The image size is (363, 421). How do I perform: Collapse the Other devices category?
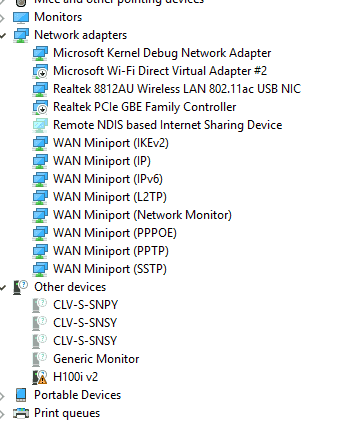(x=2, y=287)
